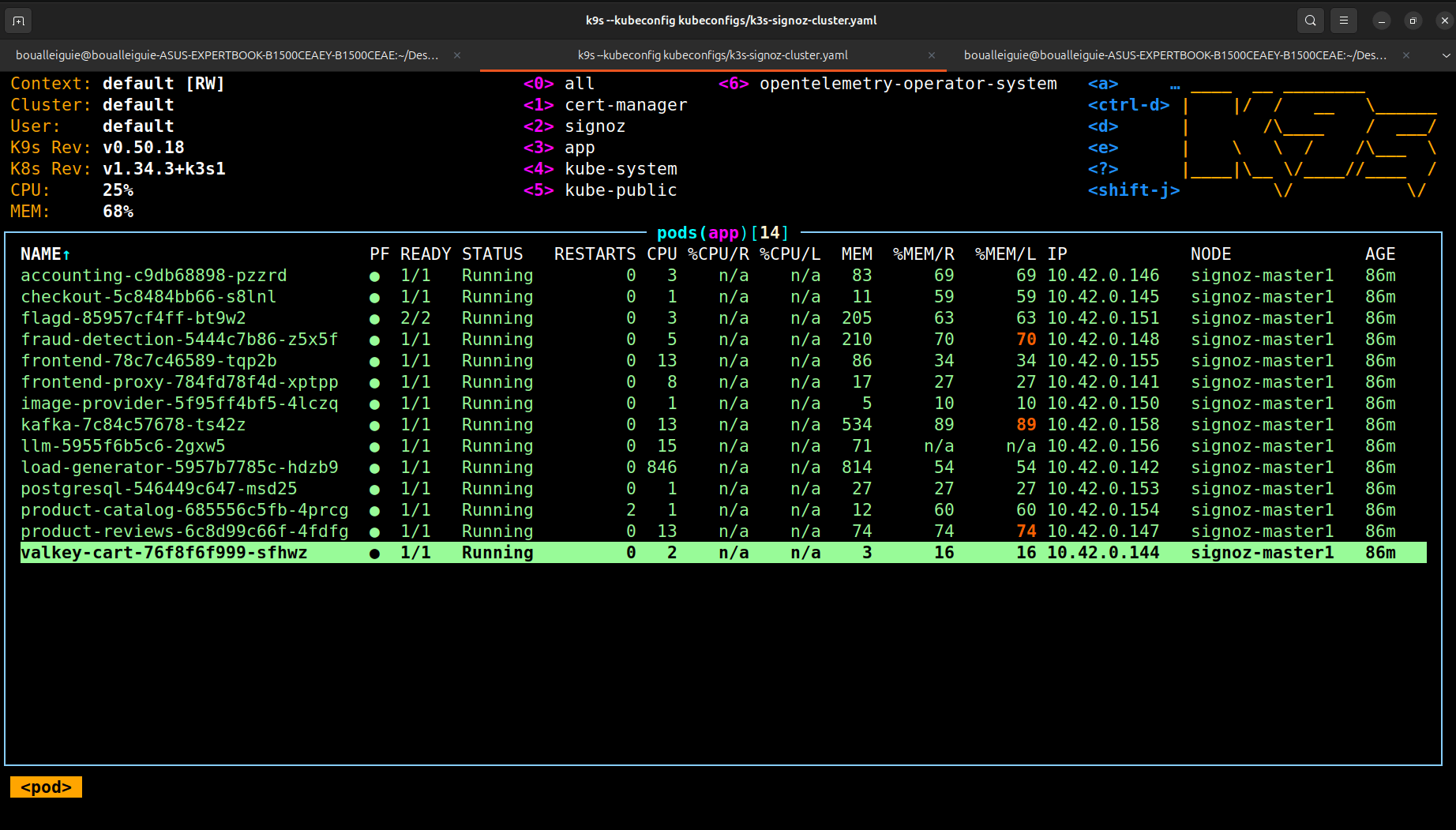Switch to the k9s k3s-signoz-cluster tab
Image resolution: width=1456 pixels, height=830 pixels.
click(x=713, y=55)
